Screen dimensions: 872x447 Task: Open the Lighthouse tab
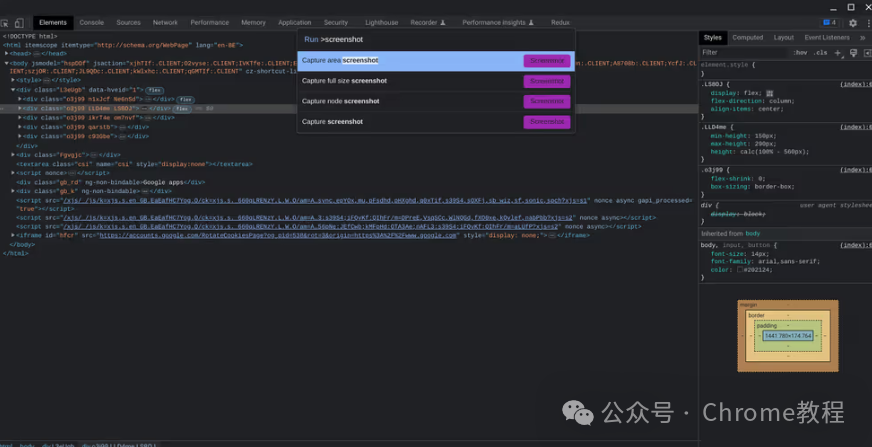pos(382,23)
